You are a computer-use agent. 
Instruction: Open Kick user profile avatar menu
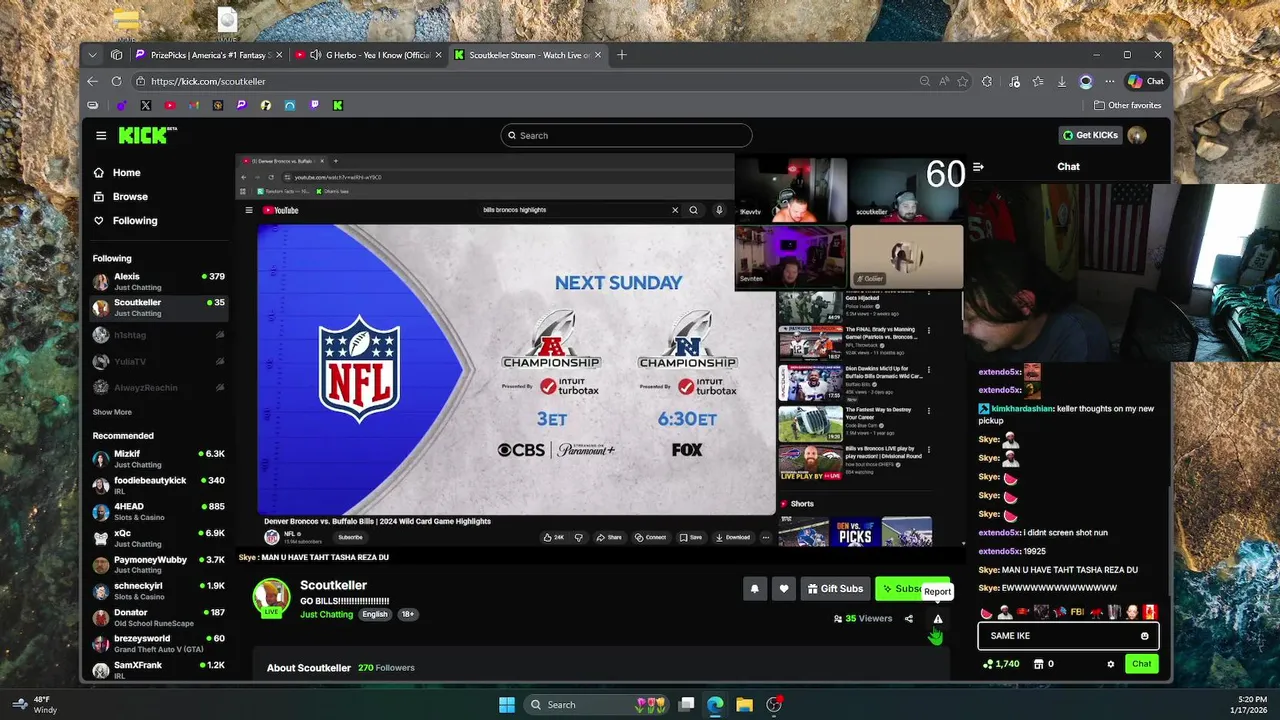(x=1136, y=135)
